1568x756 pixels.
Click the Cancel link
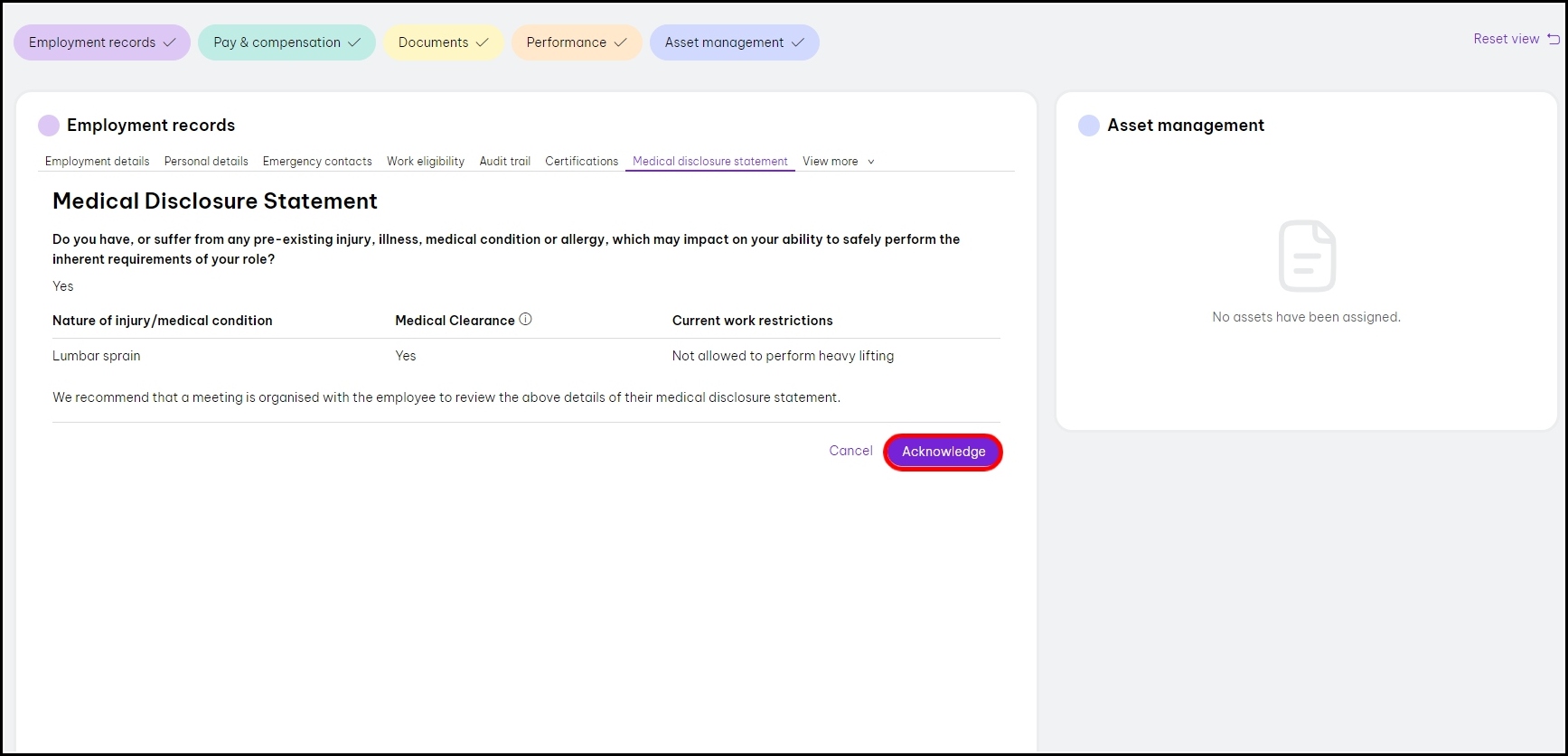coord(850,451)
